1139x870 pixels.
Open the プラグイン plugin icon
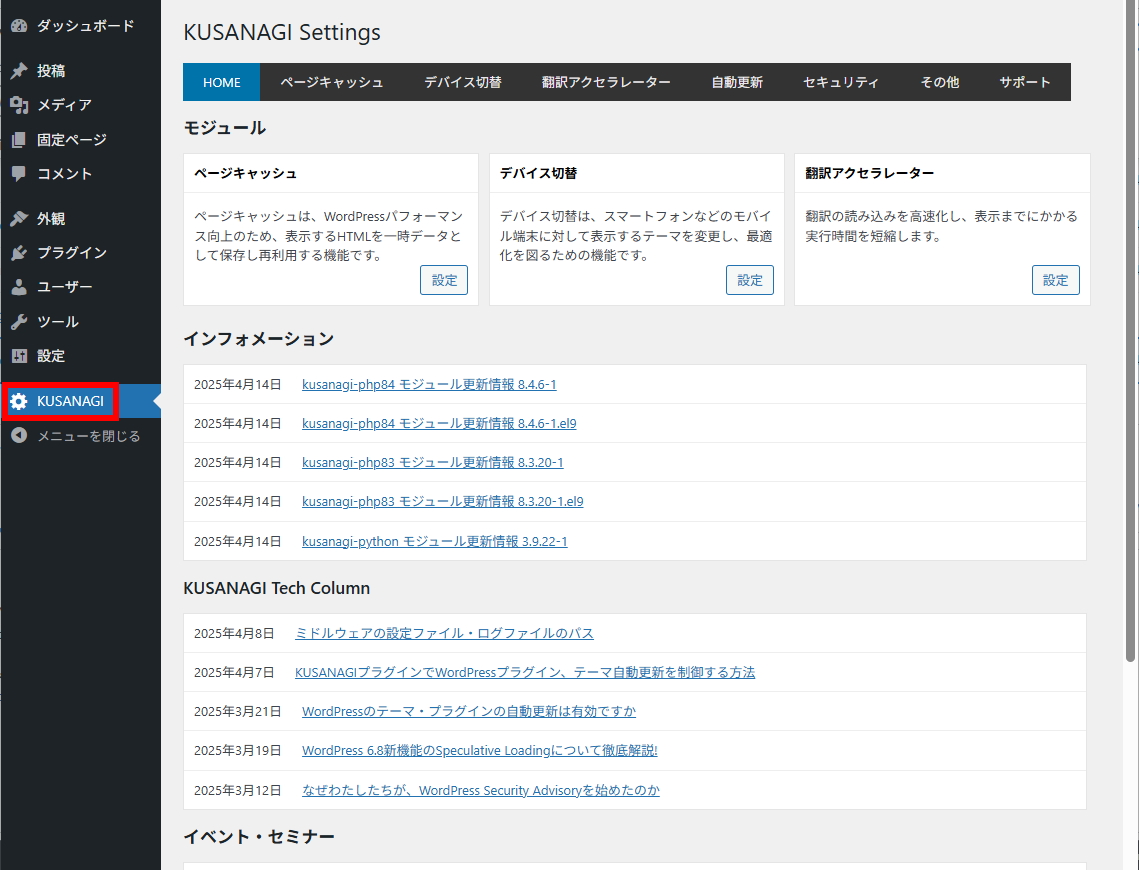18,251
